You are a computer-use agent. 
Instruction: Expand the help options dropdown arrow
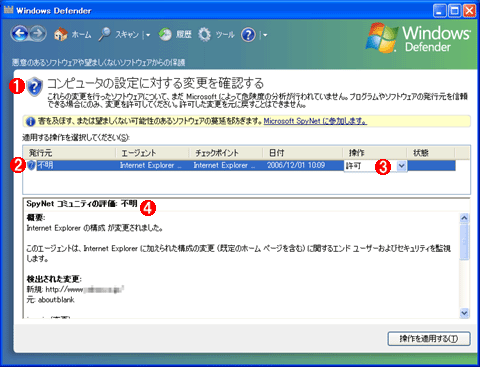click(x=265, y=35)
